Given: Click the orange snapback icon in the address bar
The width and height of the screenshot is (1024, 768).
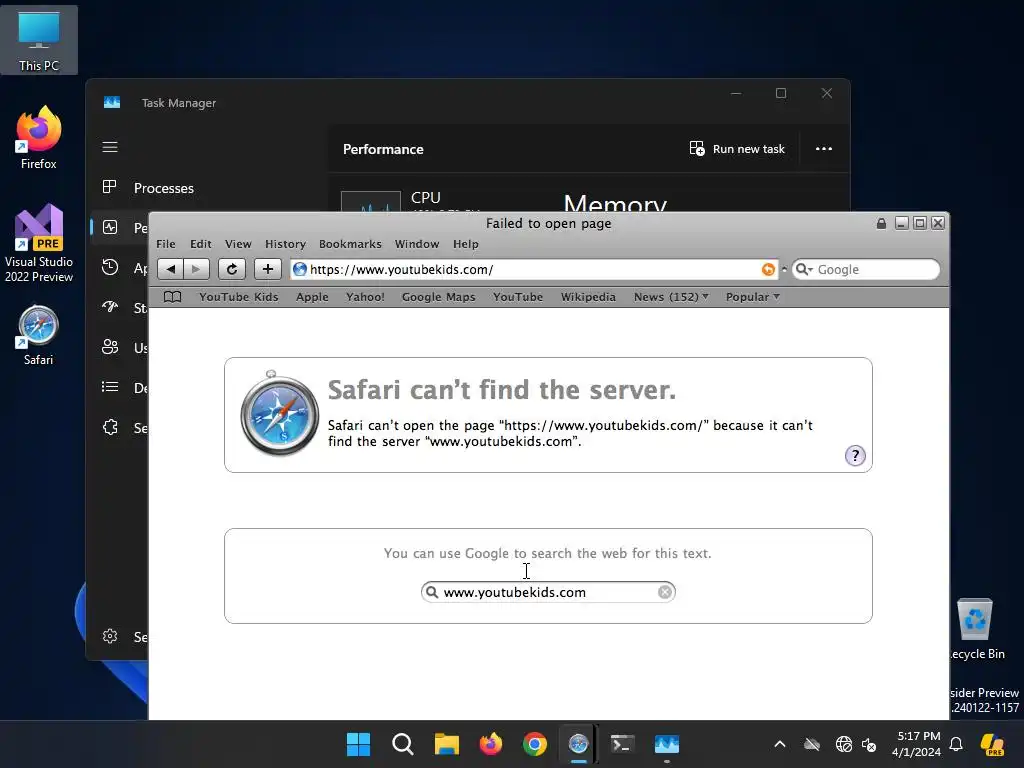Looking at the screenshot, I should click(x=768, y=270).
